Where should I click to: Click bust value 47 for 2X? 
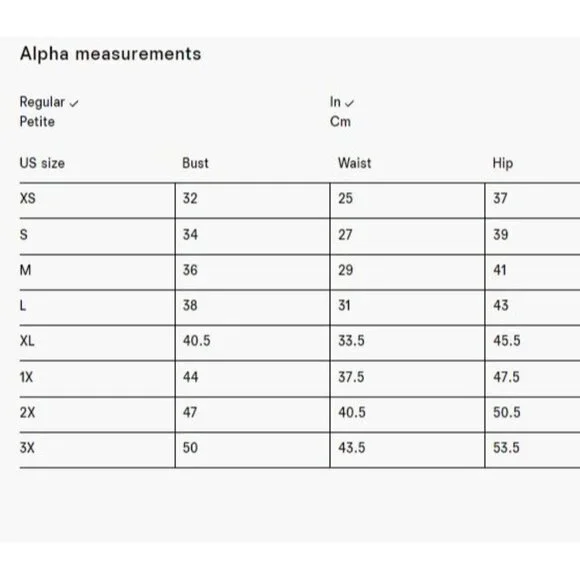coord(190,412)
